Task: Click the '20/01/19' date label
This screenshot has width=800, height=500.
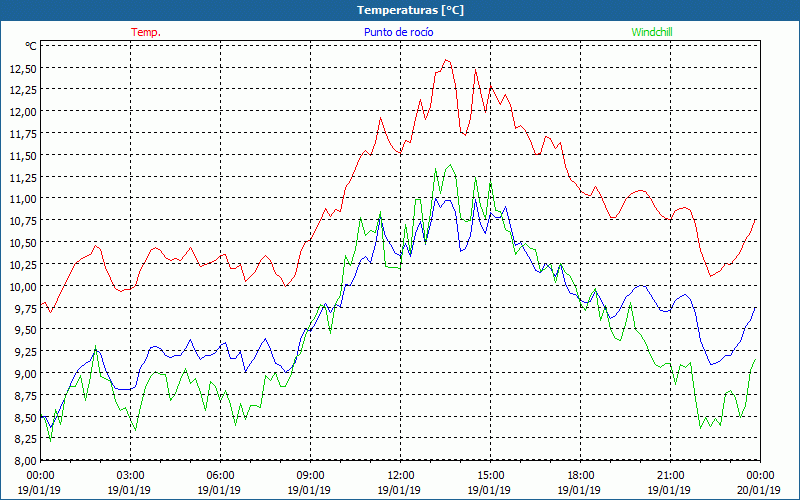Action: (x=759, y=490)
